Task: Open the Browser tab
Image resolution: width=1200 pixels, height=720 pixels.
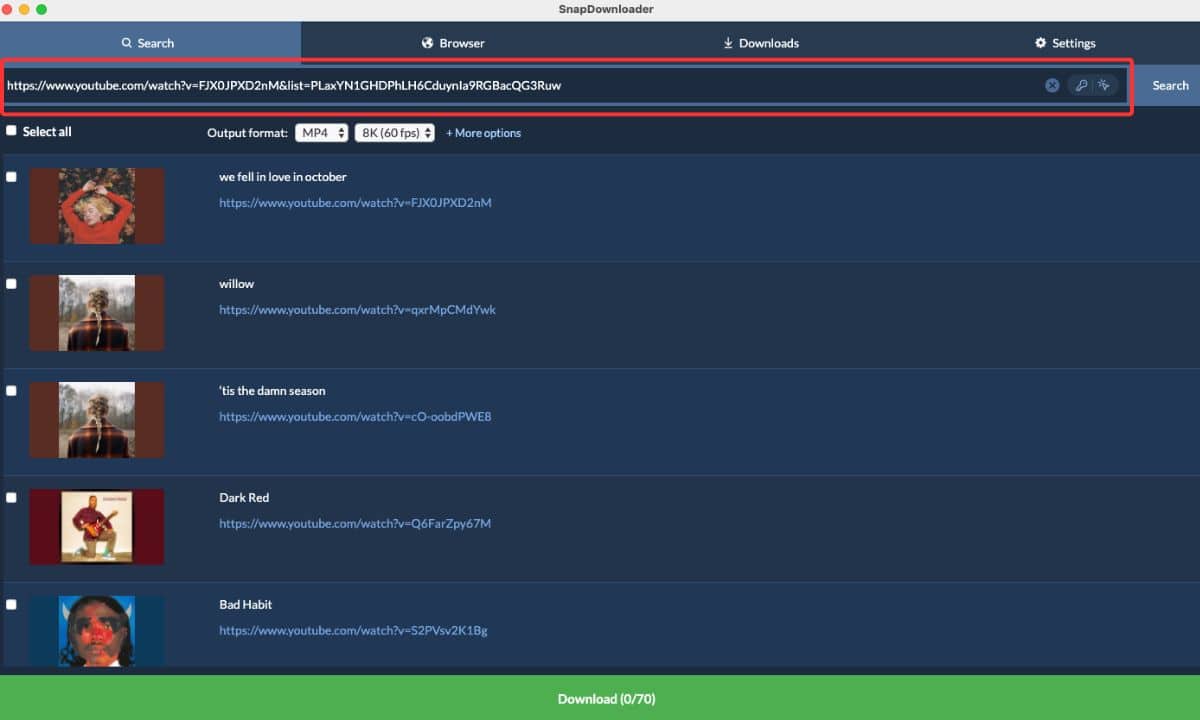Action: pos(453,43)
